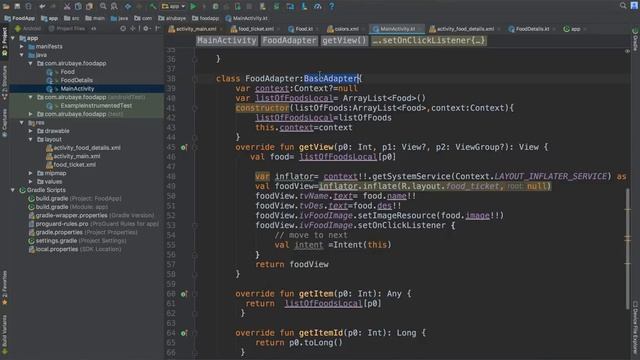The image size is (640, 360).
Task: Expand the values folder
Action: 31,182
